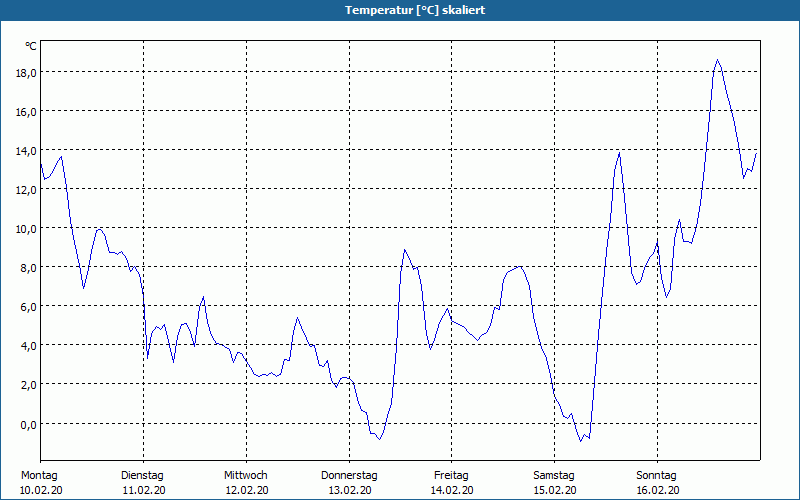The image size is (800, 500).
Task: Click the lowest curve point on Samstag
Action: (580, 441)
